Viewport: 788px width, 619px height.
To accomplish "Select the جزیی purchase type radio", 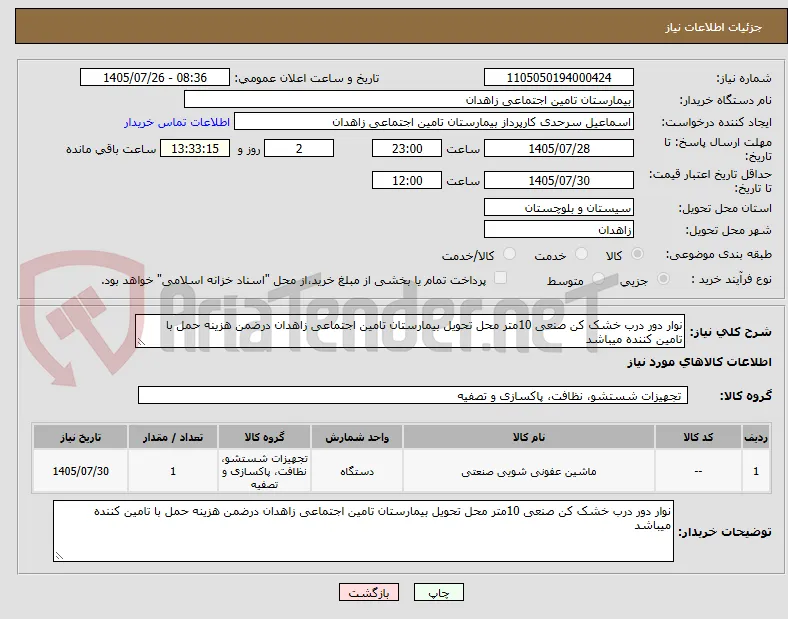I will click(663, 278).
